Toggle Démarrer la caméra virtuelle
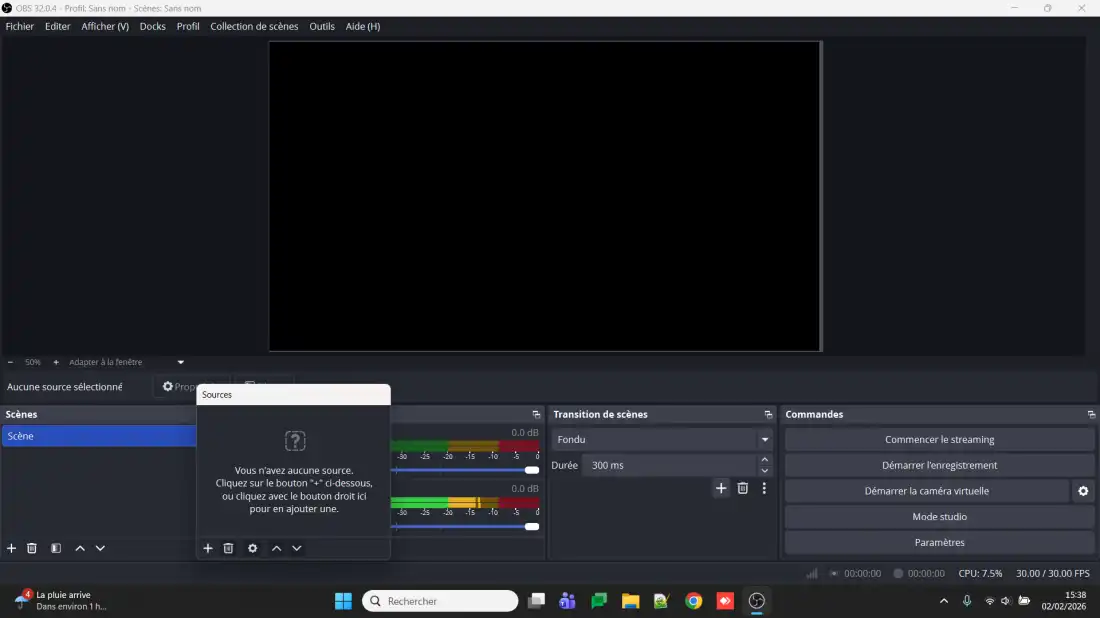This screenshot has width=1100, height=618. [926, 491]
